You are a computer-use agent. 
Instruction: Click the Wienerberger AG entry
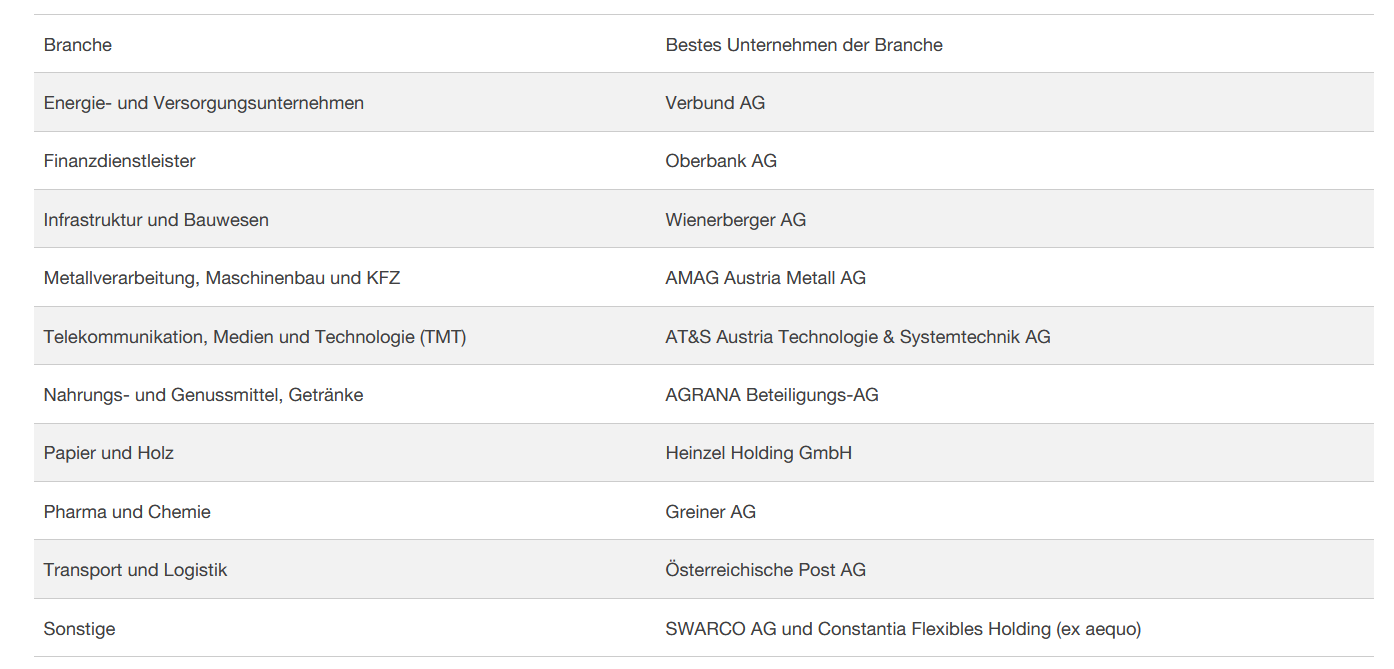tap(736, 220)
